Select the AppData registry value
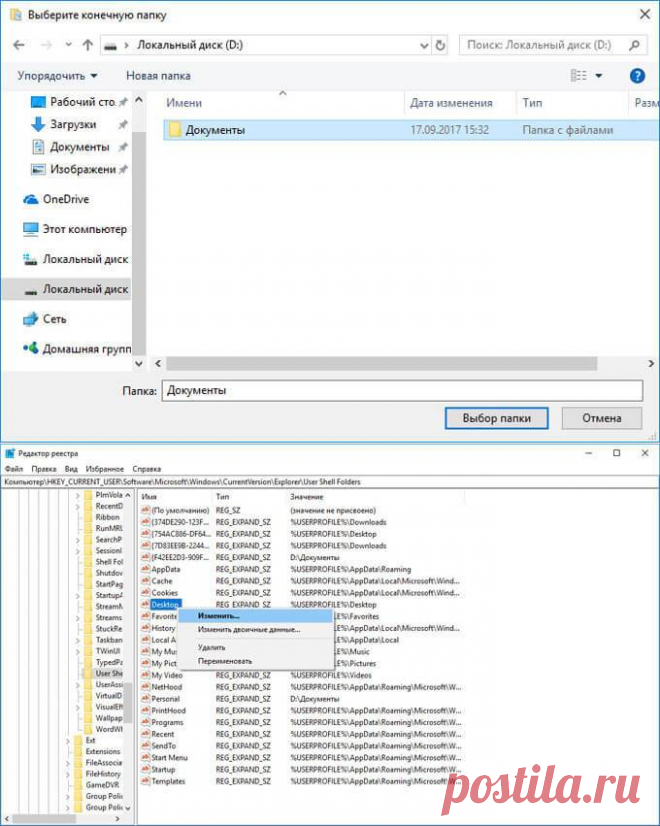Image resolution: width=660 pixels, height=826 pixels. click(x=165, y=569)
